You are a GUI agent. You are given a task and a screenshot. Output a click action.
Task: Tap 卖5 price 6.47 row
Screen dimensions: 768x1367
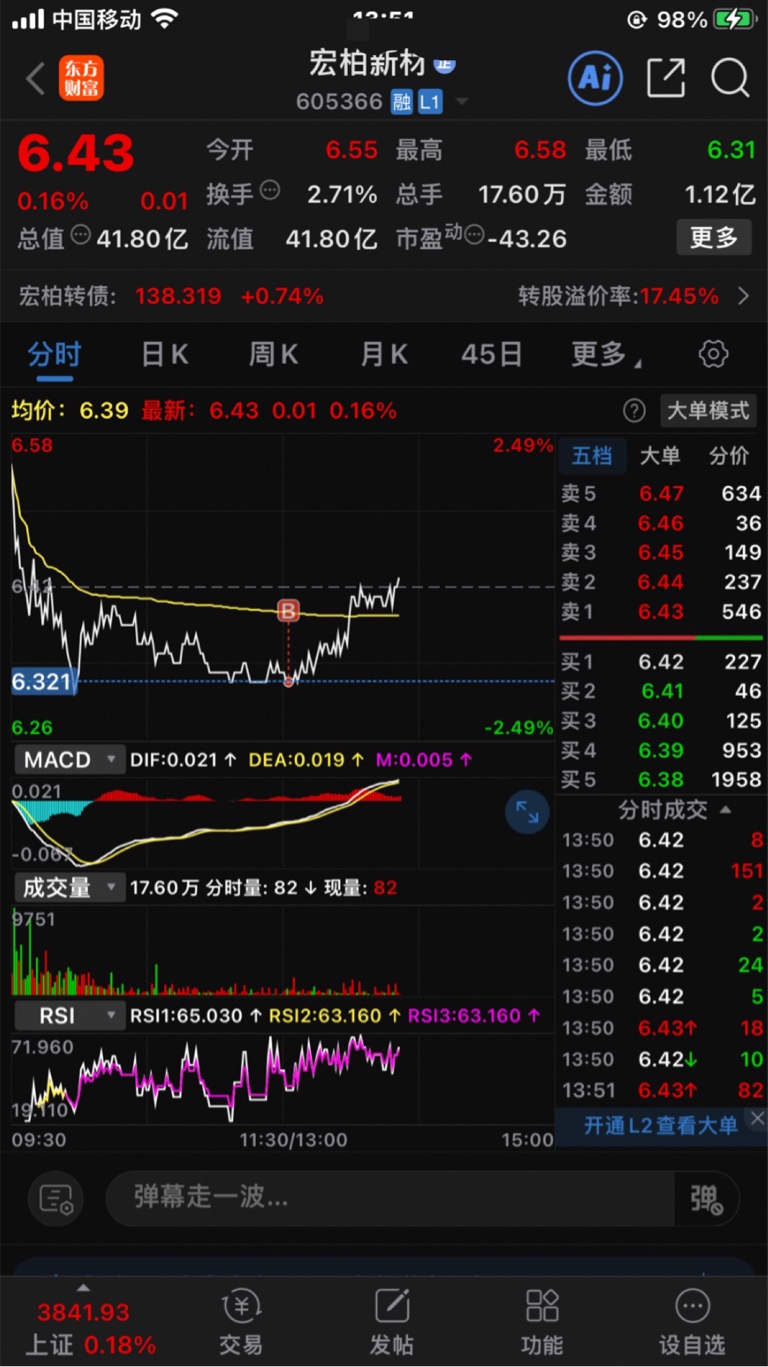pyautogui.click(x=660, y=493)
